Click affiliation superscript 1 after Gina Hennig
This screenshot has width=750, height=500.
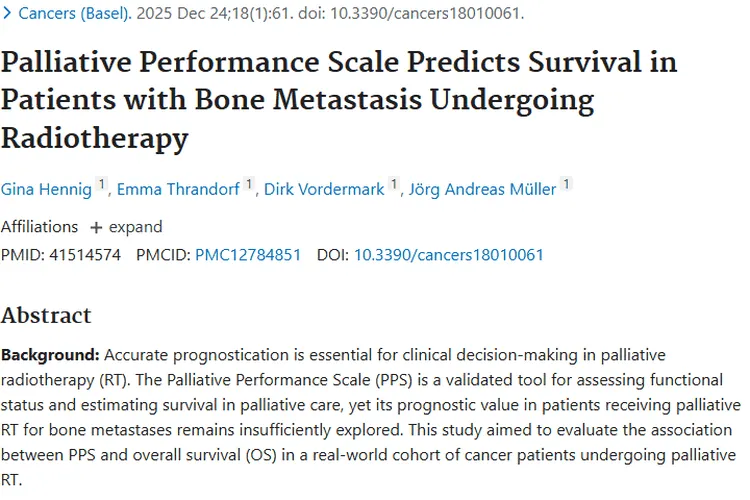tap(102, 185)
